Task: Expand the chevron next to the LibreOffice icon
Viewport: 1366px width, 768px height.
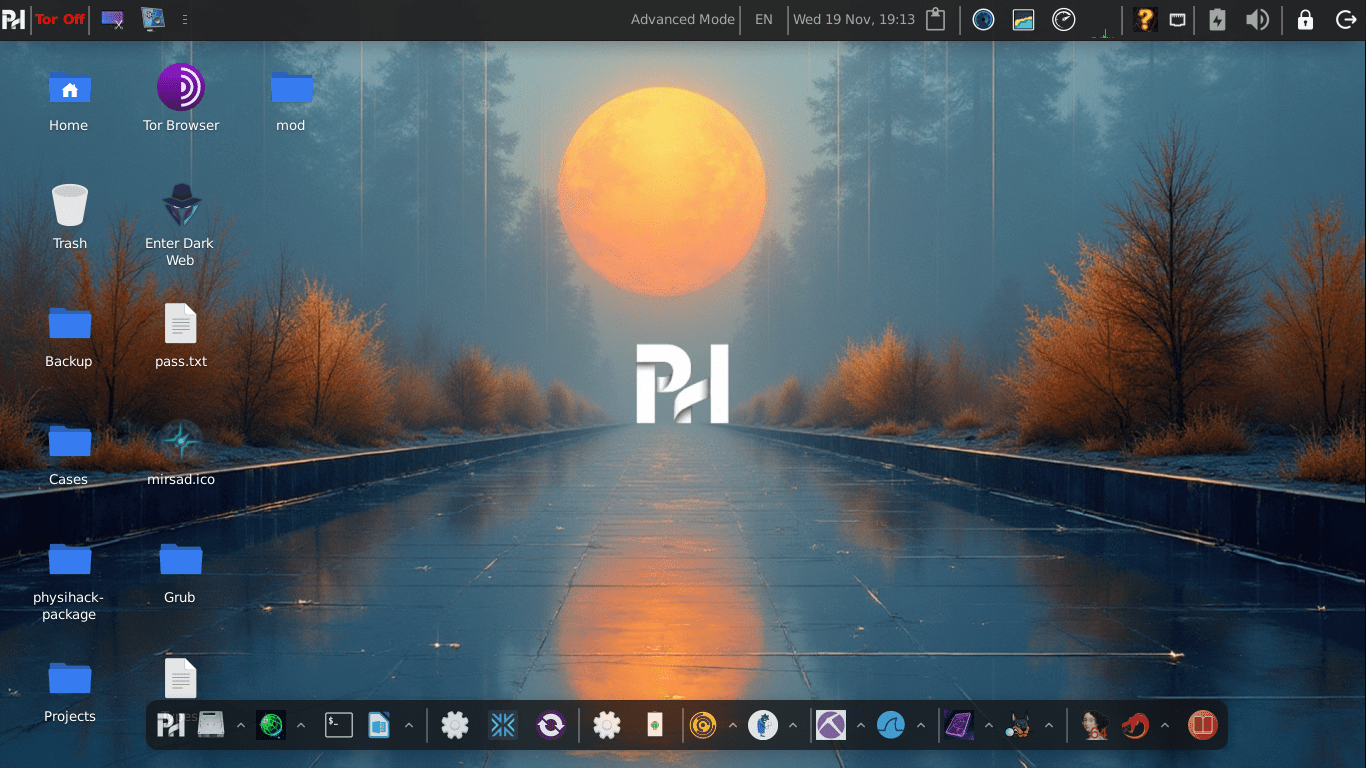Action: pyautogui.click(x=408, y=725)
